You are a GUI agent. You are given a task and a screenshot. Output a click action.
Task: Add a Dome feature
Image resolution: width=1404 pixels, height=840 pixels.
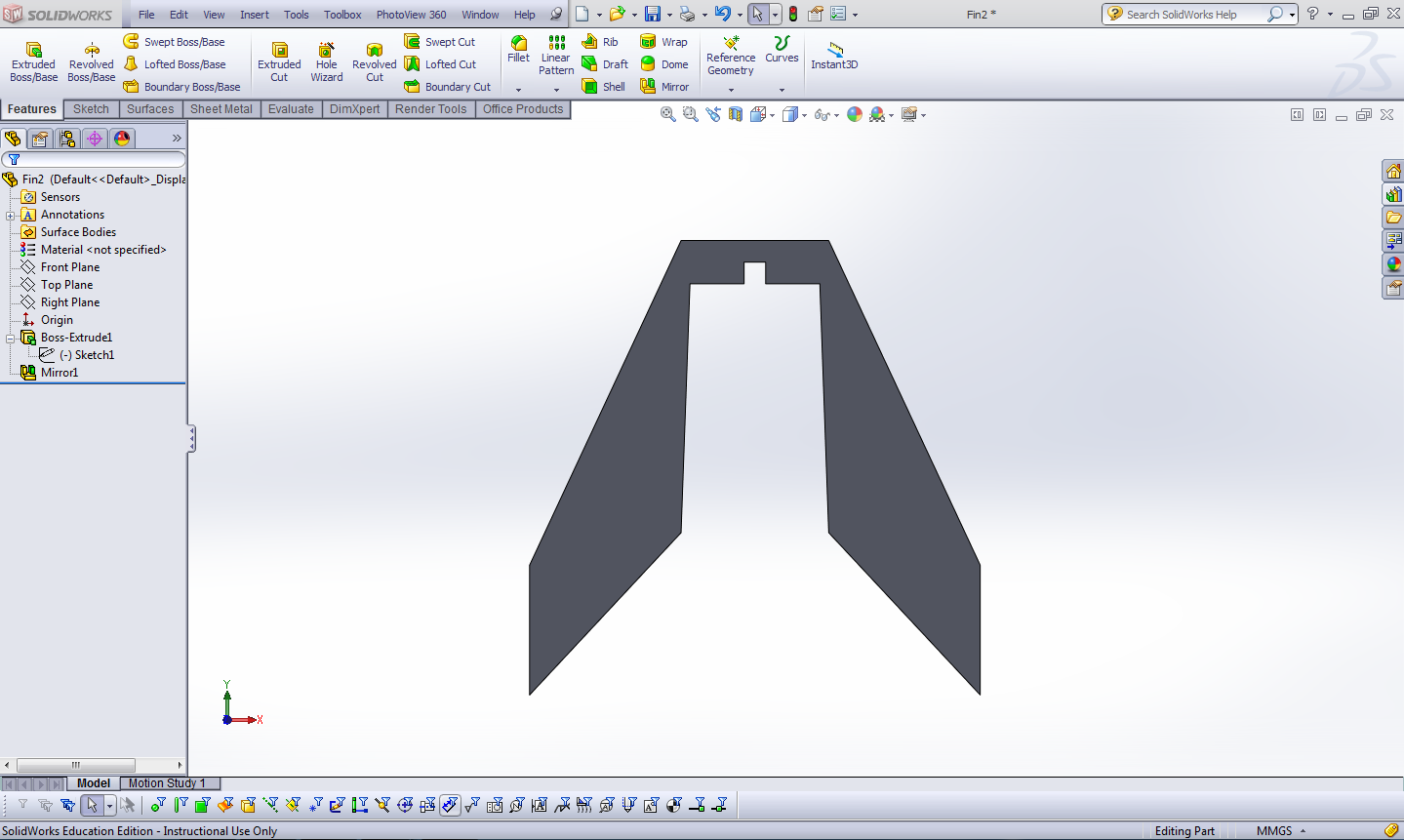tap(663, 64)
